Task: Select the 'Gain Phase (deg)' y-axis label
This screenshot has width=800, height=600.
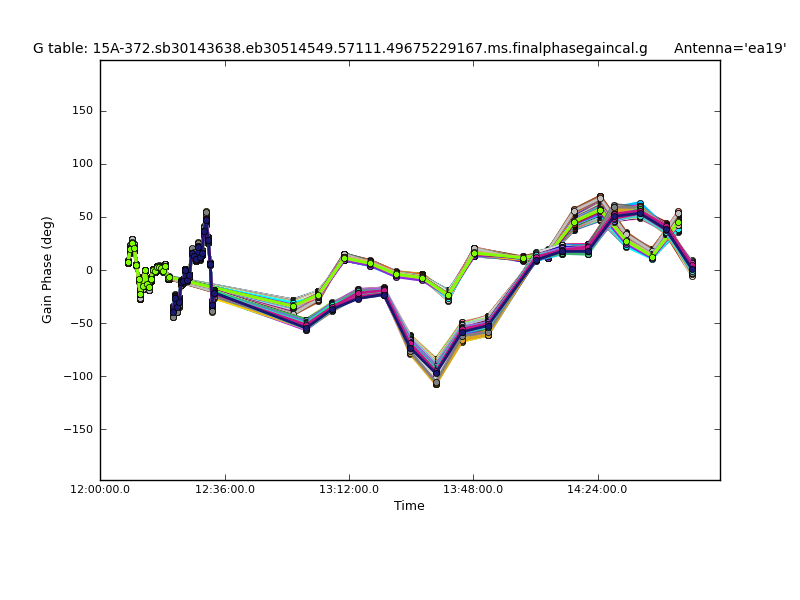Action: pos(47,270)
